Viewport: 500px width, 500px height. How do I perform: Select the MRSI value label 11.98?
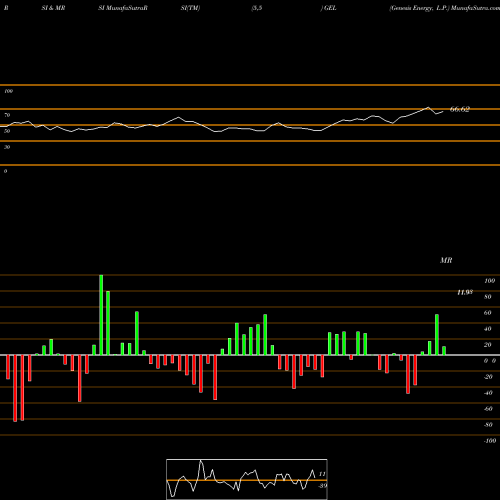465,292
